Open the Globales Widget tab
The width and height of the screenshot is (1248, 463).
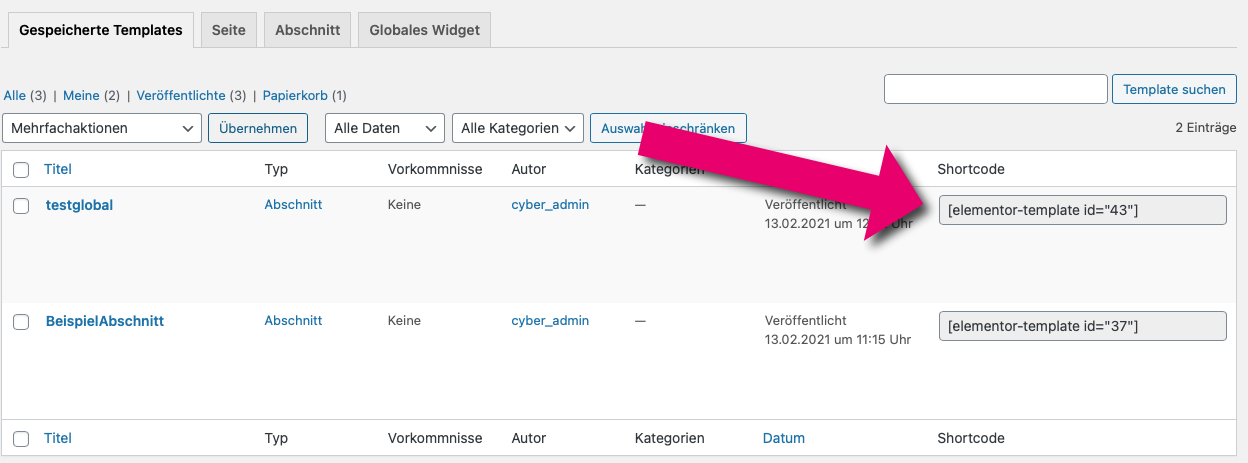click(x=425, y=30)
